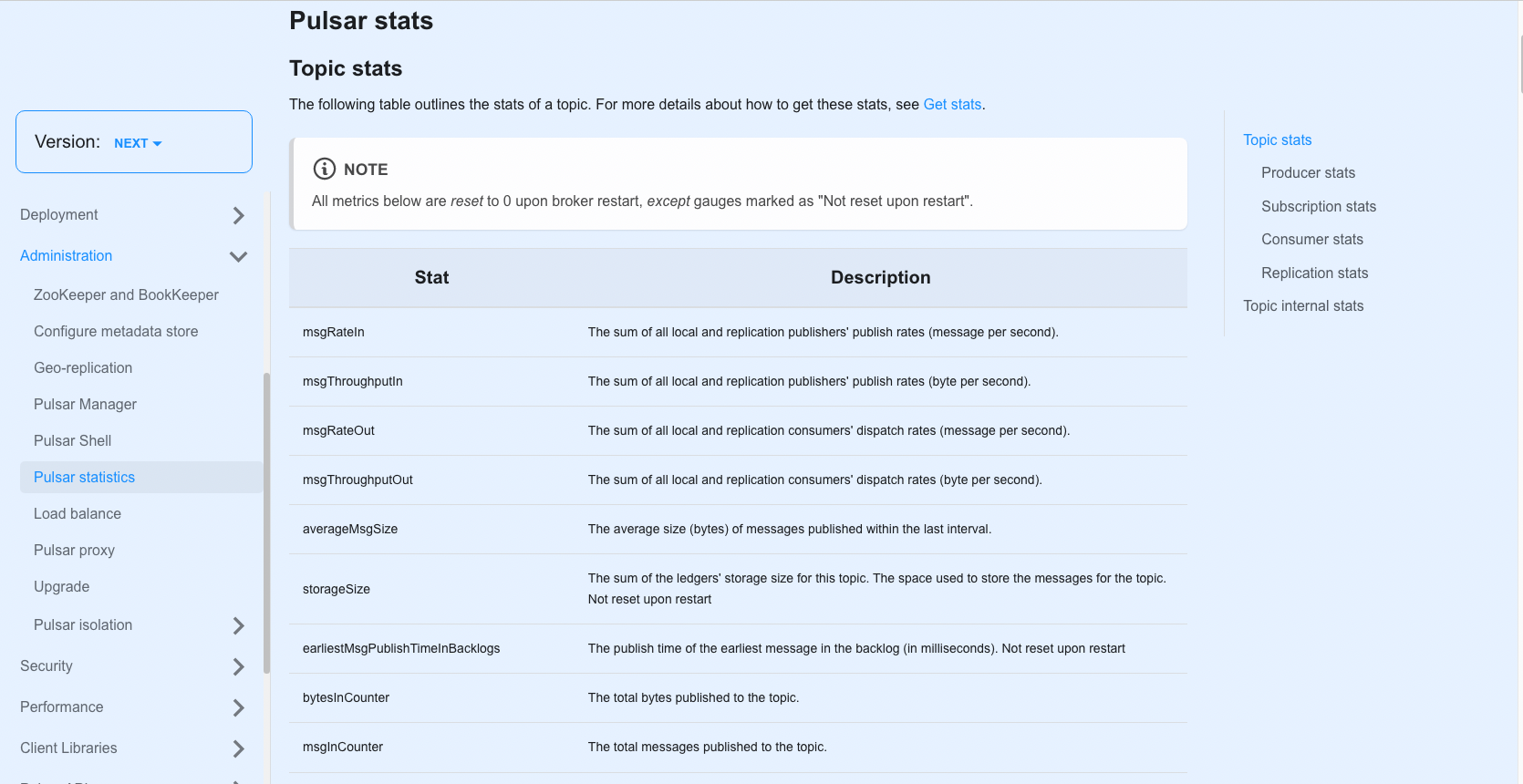Open the Pulsar Shell page
Screen dimensions: 1523x784
pos(72,441)
